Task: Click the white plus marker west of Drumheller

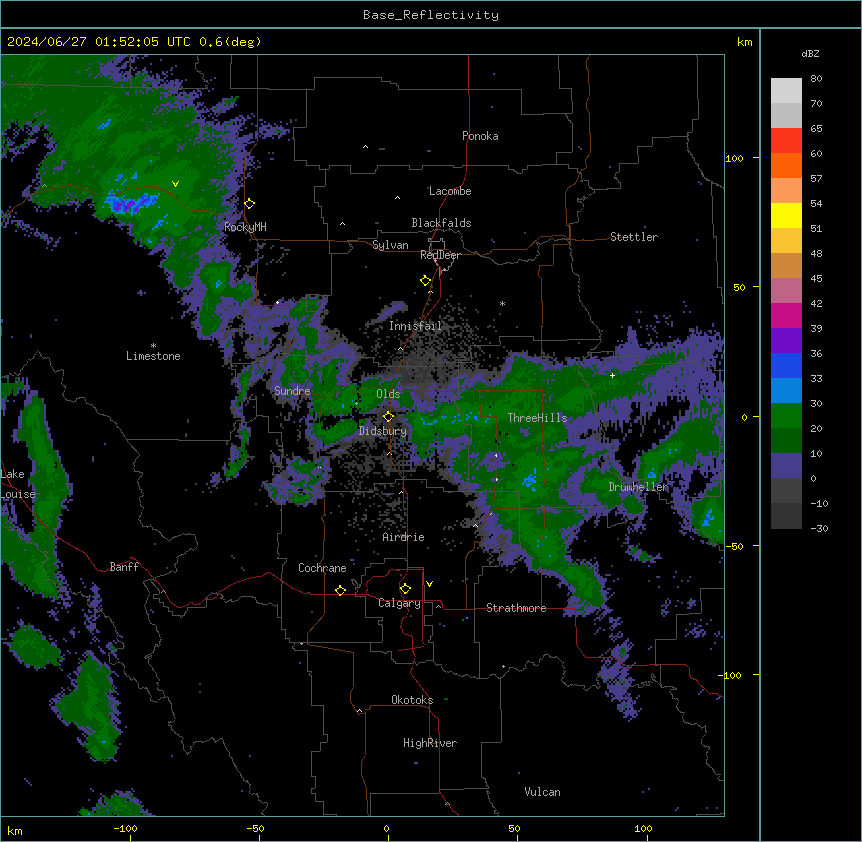Action: coord(612,375)
